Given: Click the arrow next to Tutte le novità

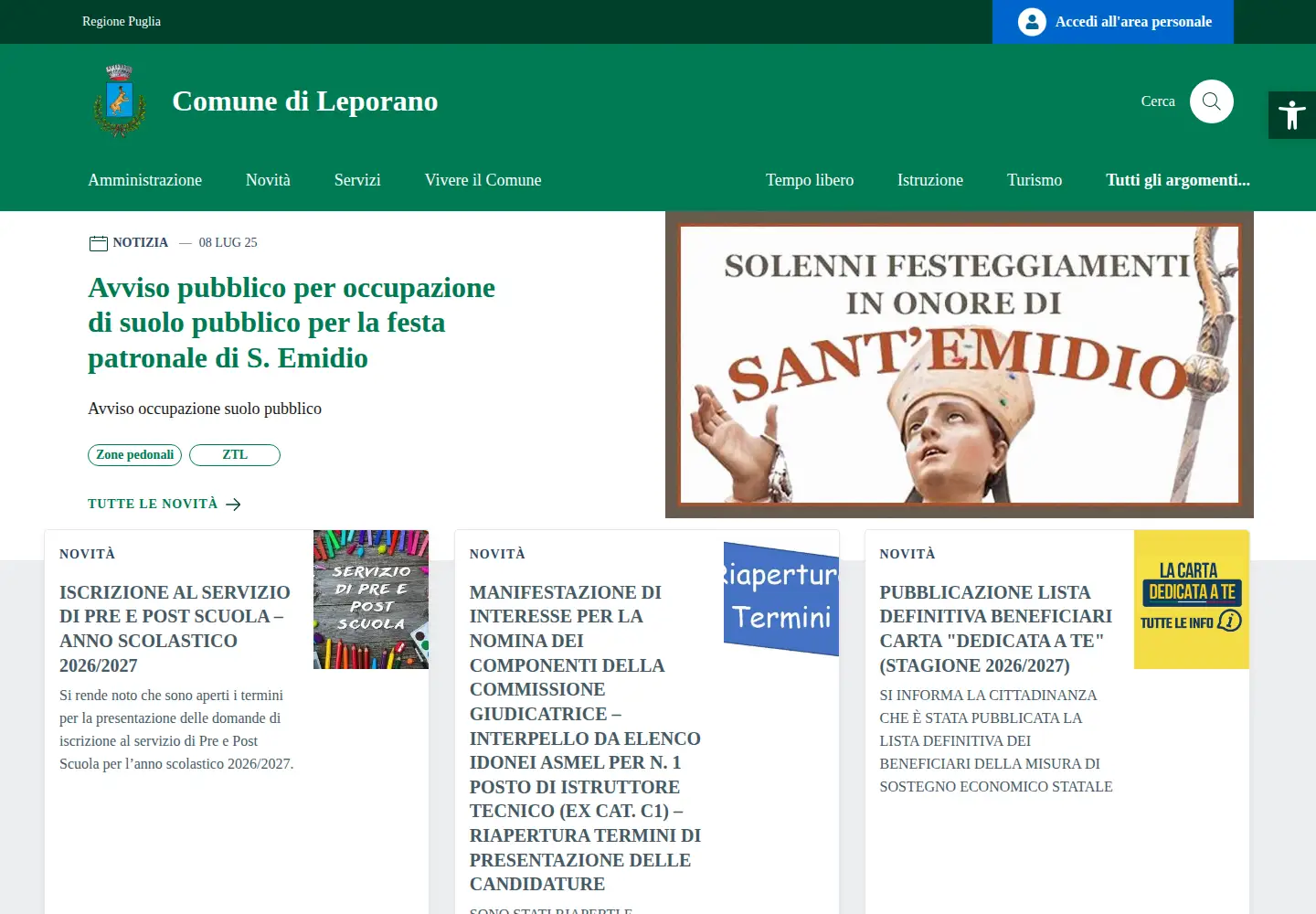Looking at the screenshot, I should click(x=234, y=505).
